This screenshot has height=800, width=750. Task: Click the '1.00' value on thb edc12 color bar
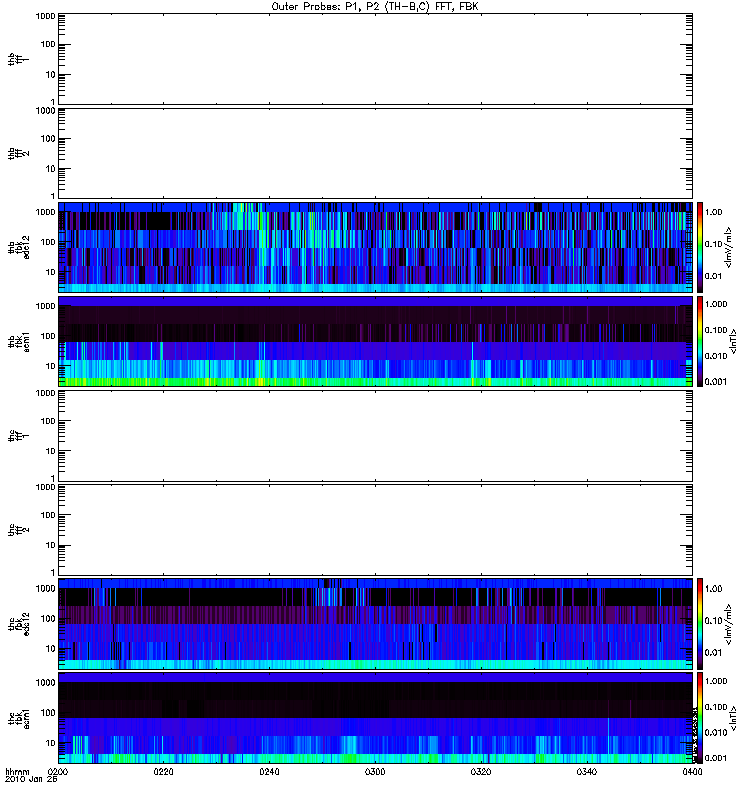click(713, 212)
